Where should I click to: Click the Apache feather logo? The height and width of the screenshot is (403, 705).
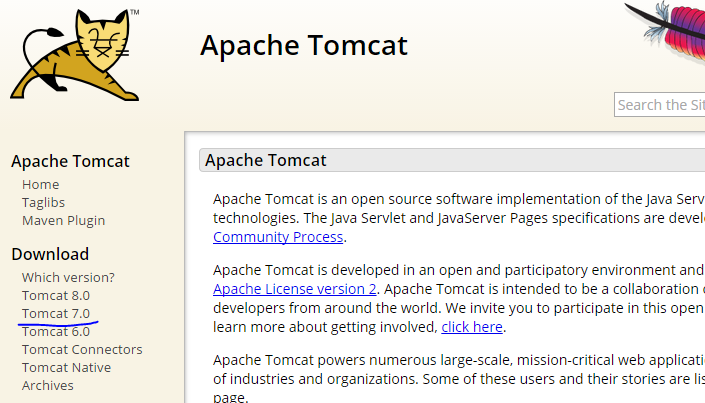pyautogui.click(x=665, y=34)
